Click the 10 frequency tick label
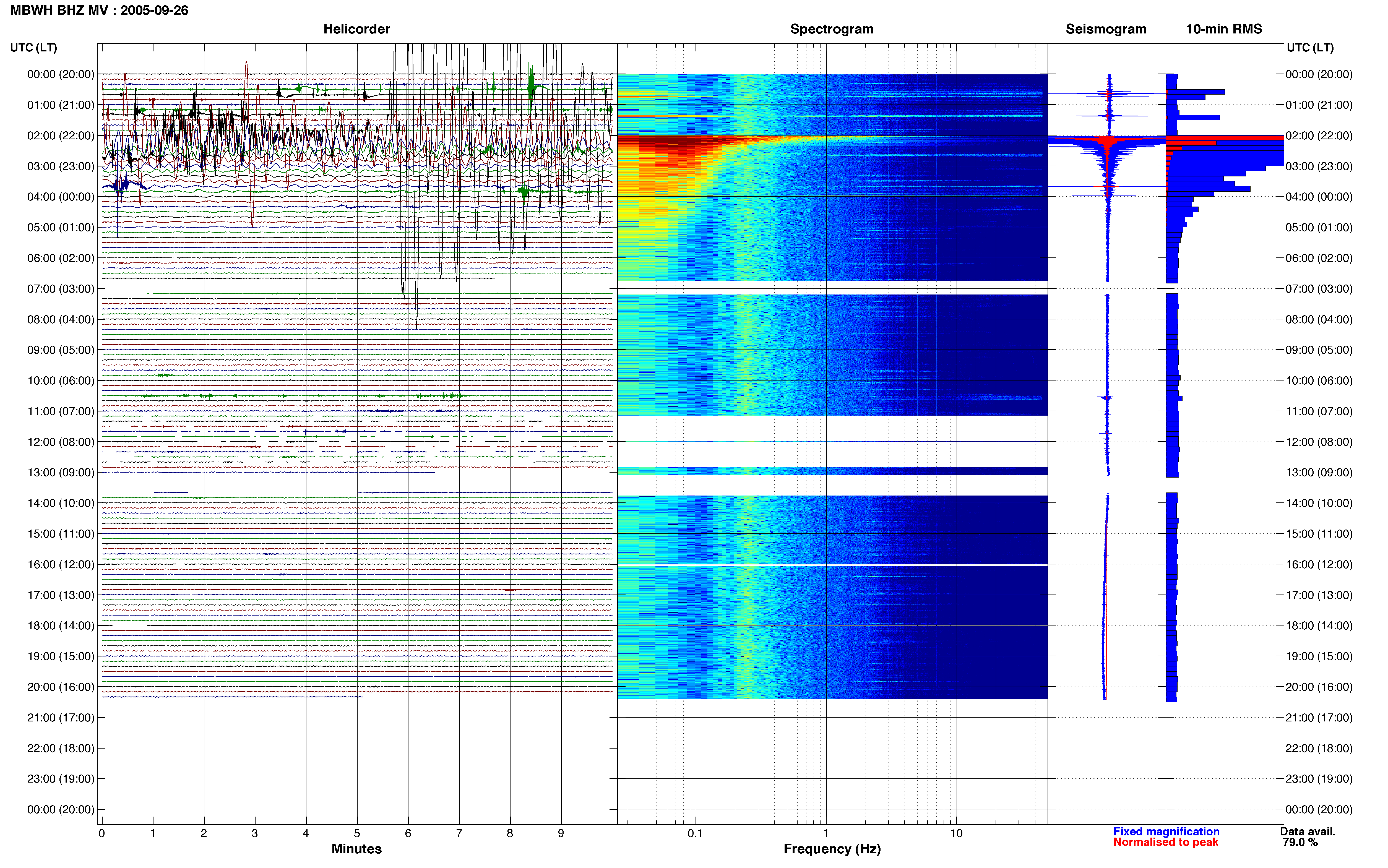 (956, 833)
